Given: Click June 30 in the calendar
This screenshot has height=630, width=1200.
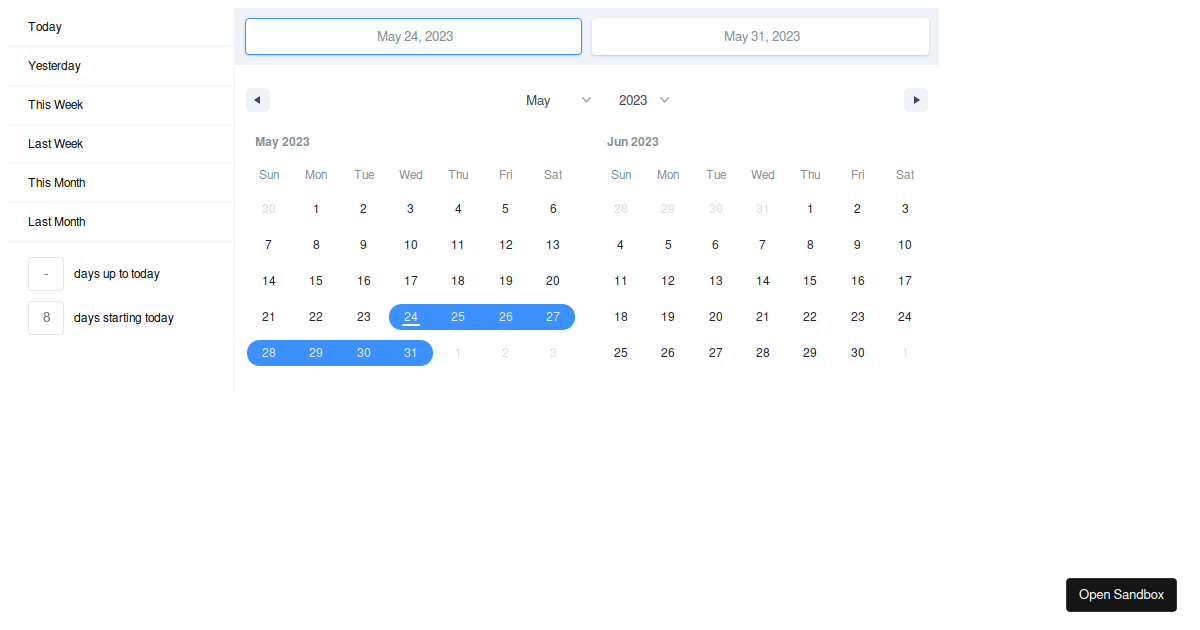Looking at the screenshot, I should [857, 353].
